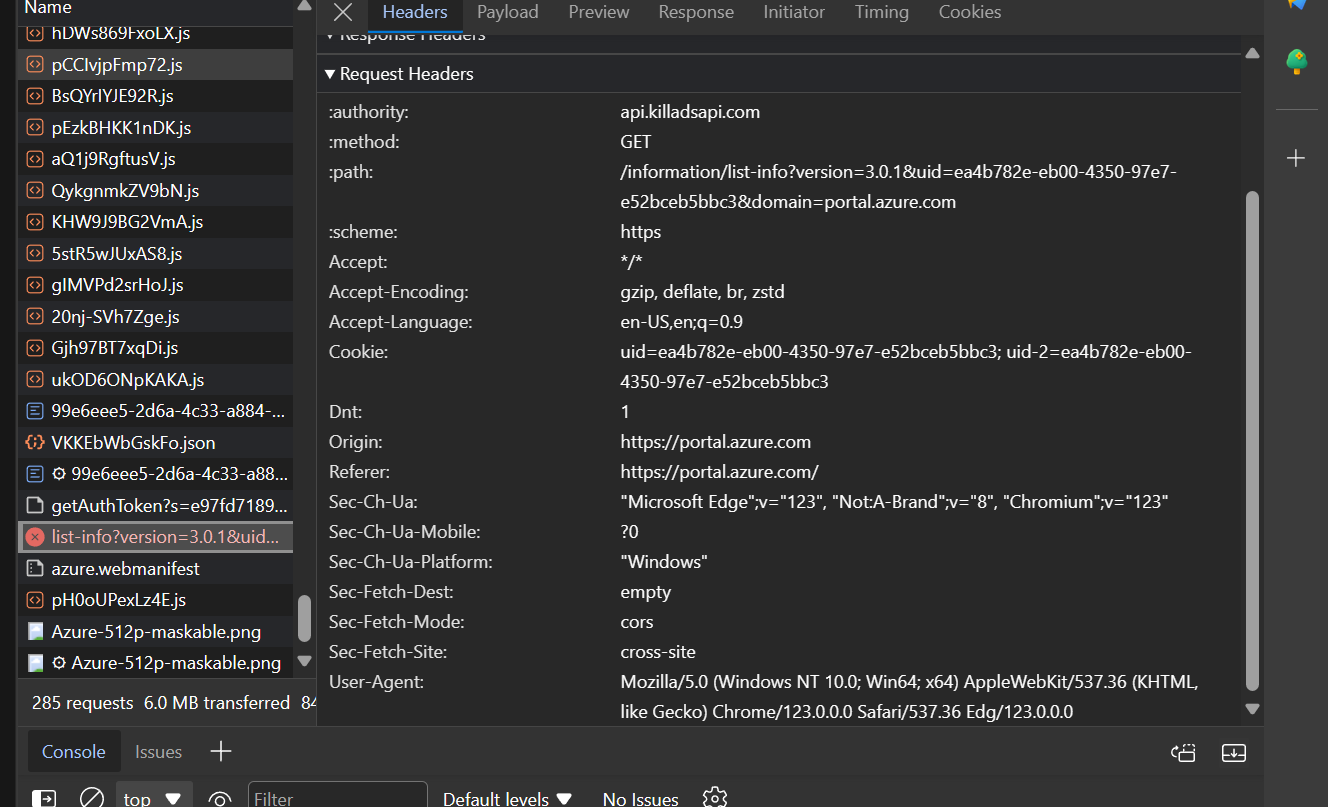Click the JSON icon beside VKKEbWbGskFo.json
The width and height of the screenshot is (1328, 807).
click(35, 443)
